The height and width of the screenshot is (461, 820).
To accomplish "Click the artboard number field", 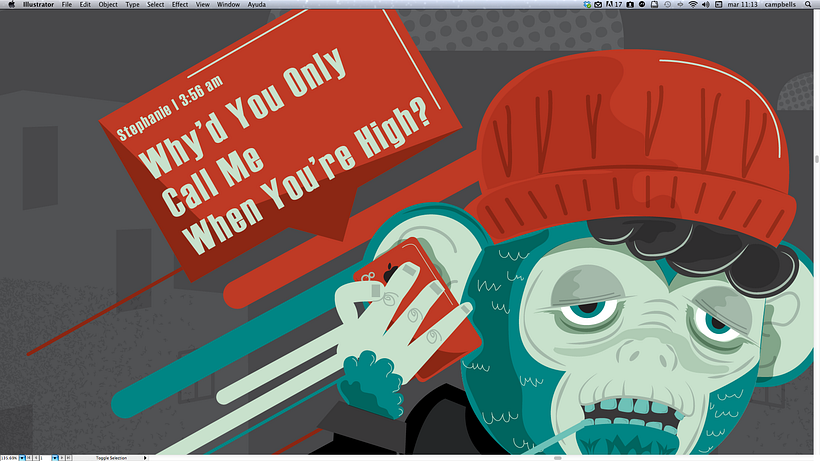I will pos(45,458).
